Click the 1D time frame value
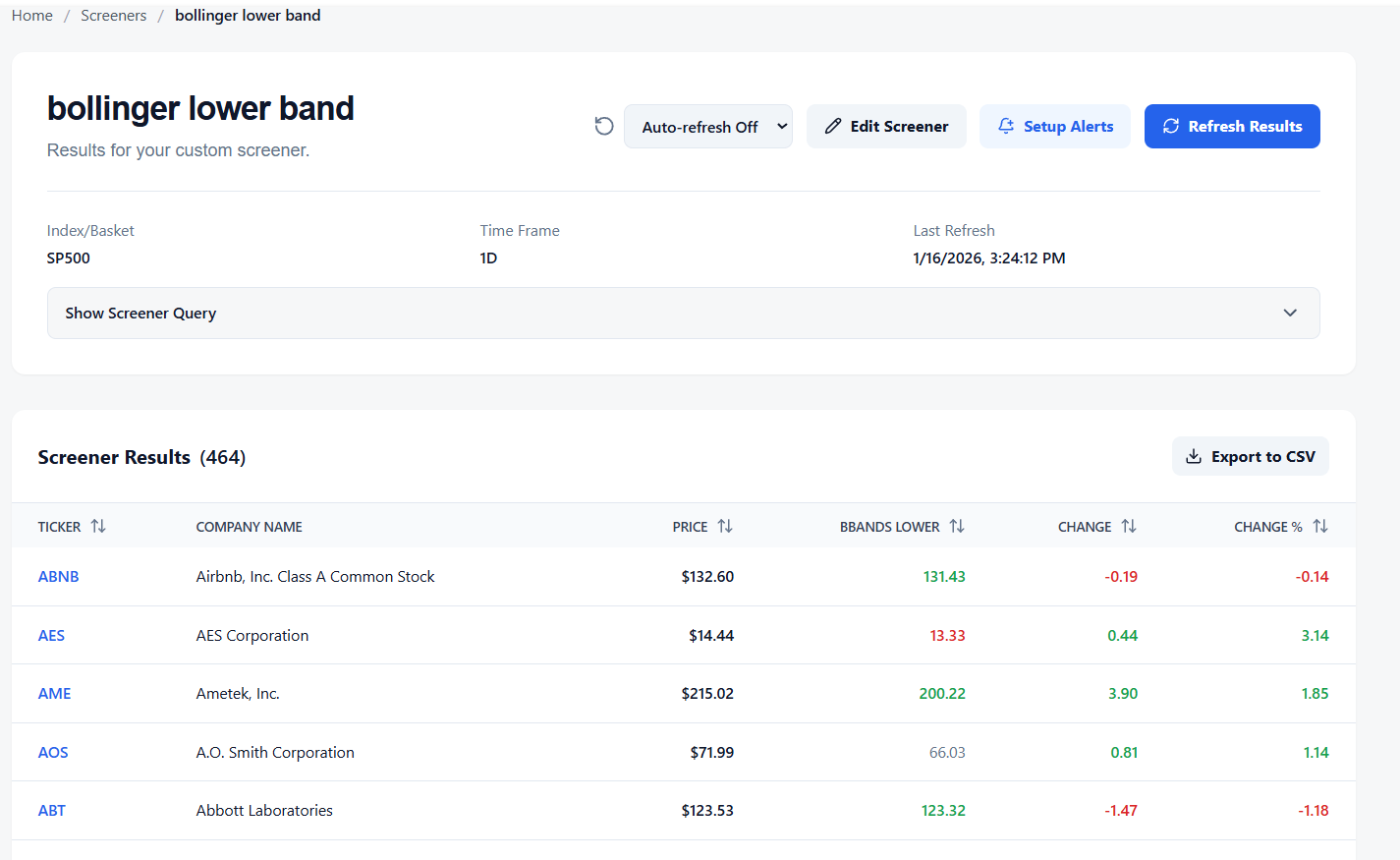Screen dimensions: 1400x860 pyautogui.click(x=488, y=258)
